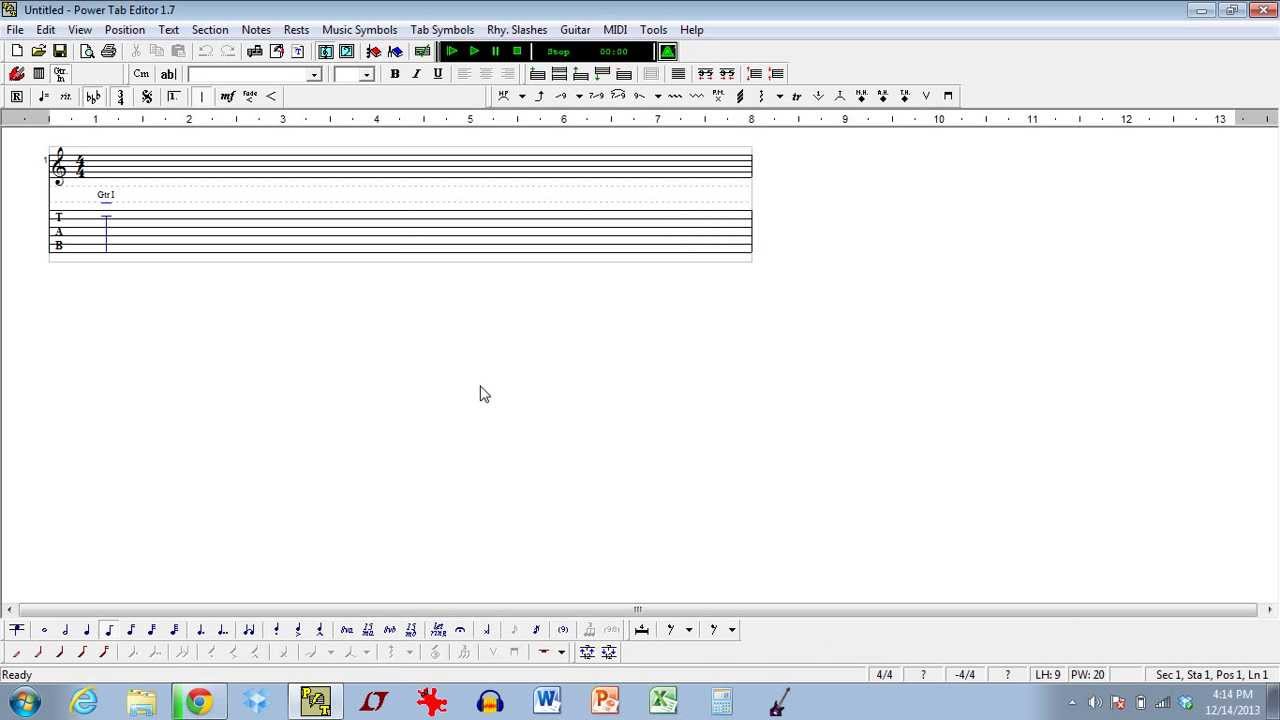Toggle the dotted note option

point(201,630)
